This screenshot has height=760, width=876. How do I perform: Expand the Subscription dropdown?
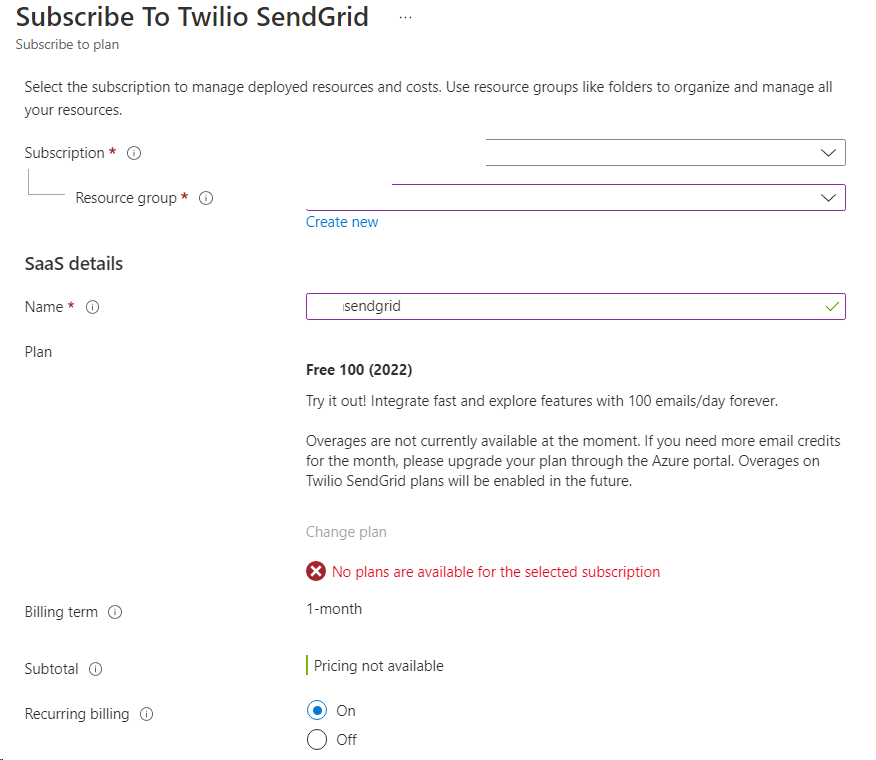pyautogui.click(x=828, y=153)
